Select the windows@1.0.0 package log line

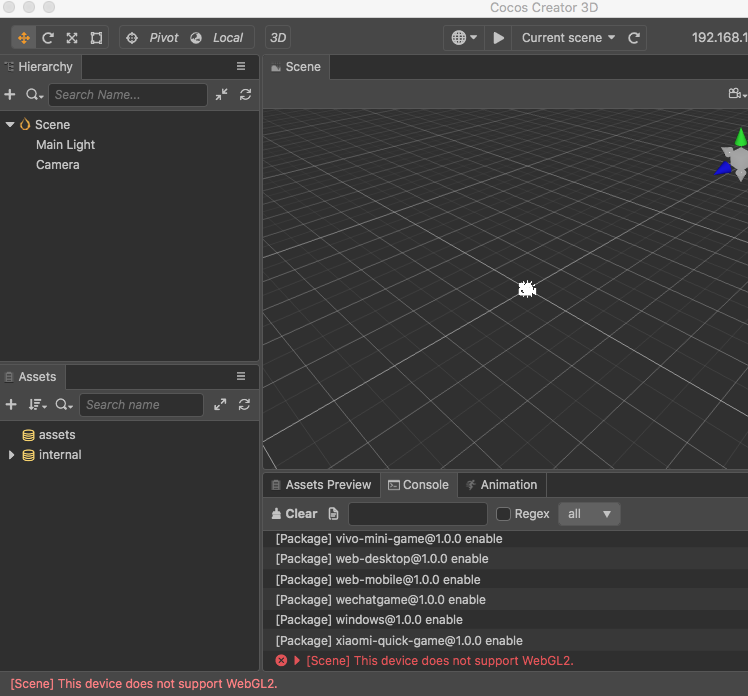click(505, 620)
